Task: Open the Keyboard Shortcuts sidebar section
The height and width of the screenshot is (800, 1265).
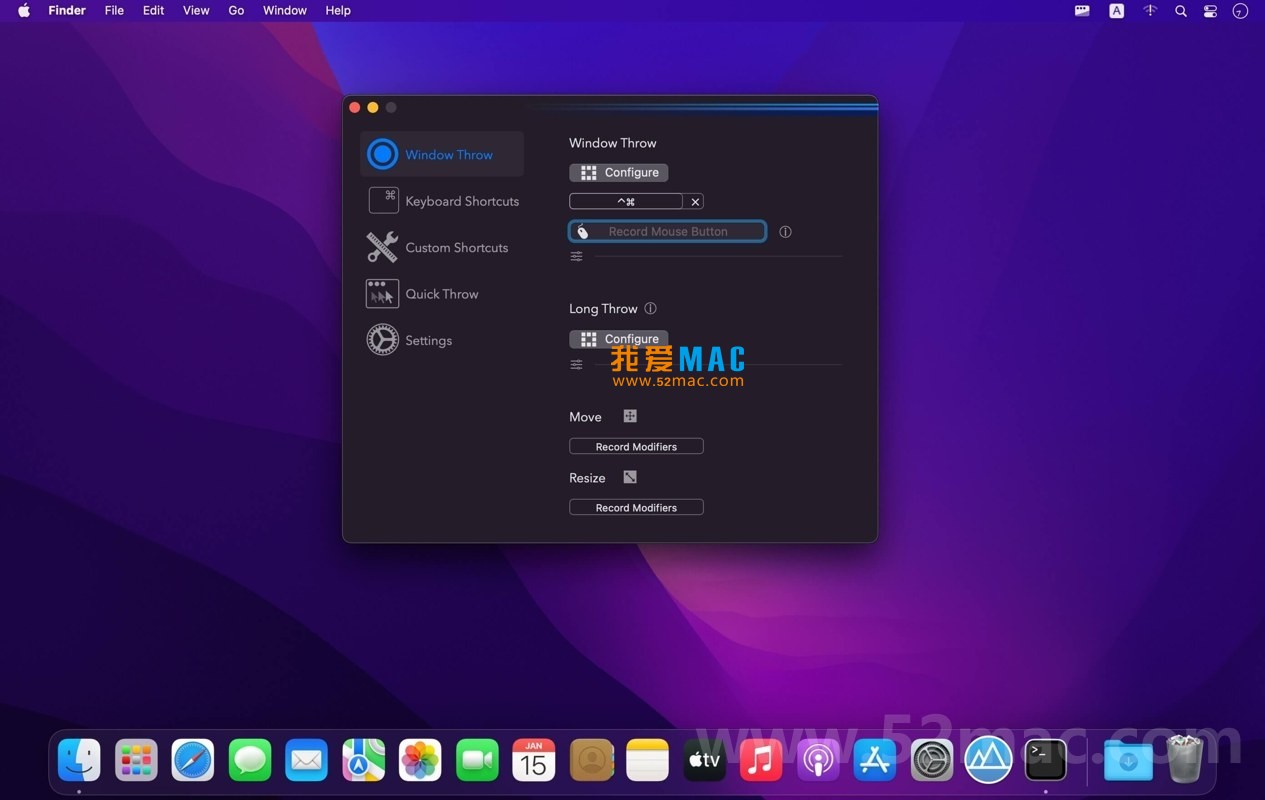Action: click(x=442, y=201)
